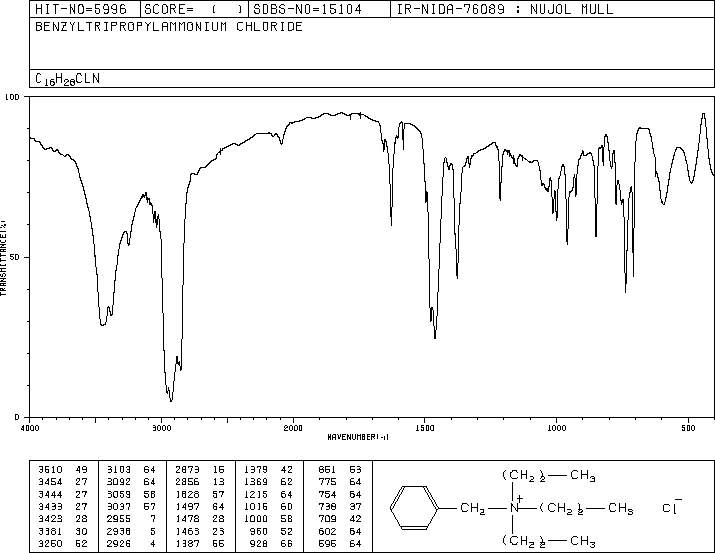Select peak value 3037 in the peak table
The image size is (715, 553).
[x=119, y=506]
